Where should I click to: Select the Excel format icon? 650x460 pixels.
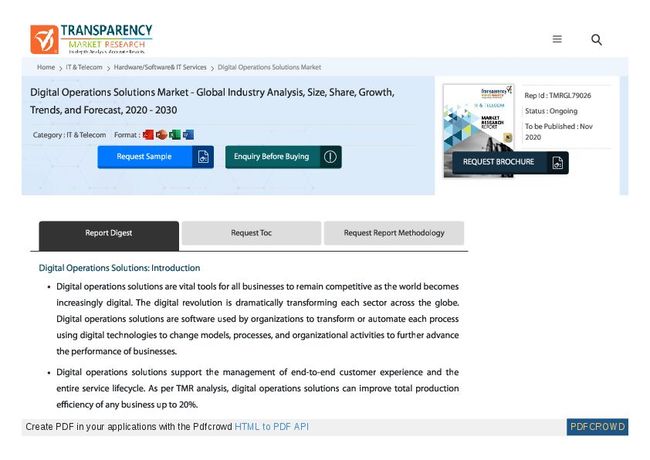click(x=175, y=135)
